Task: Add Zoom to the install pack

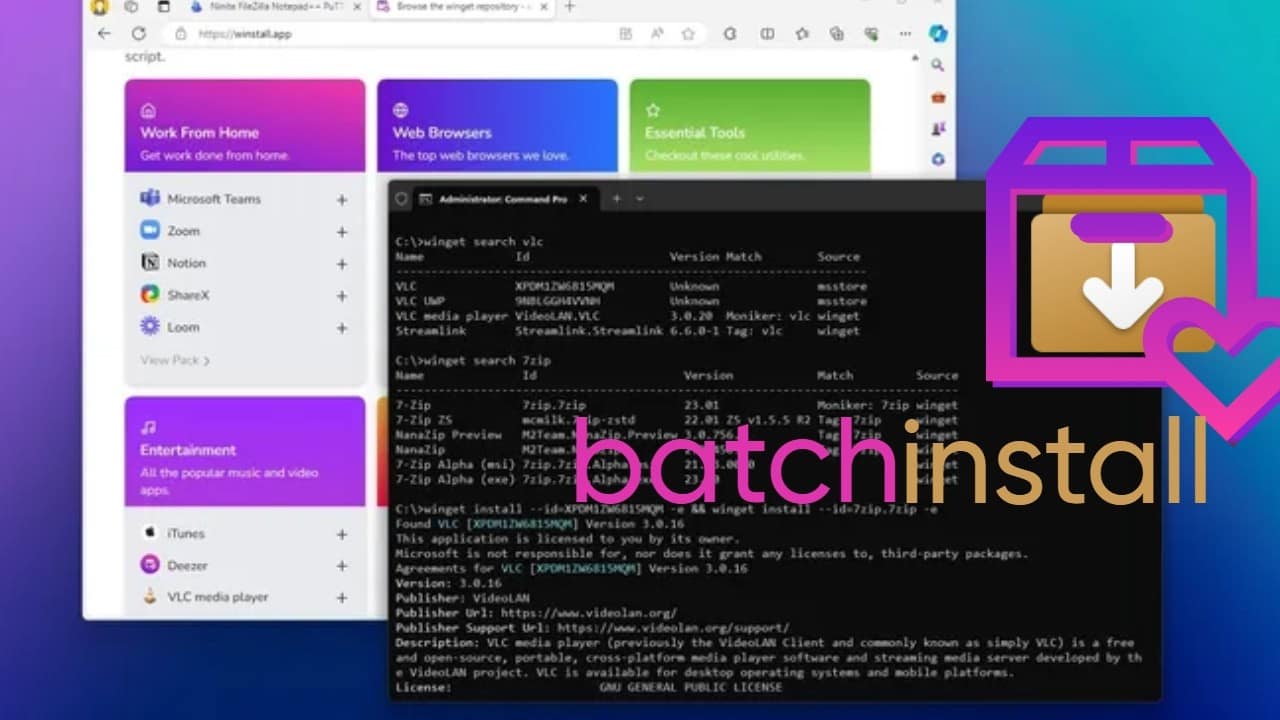Action: coord(341,232)
